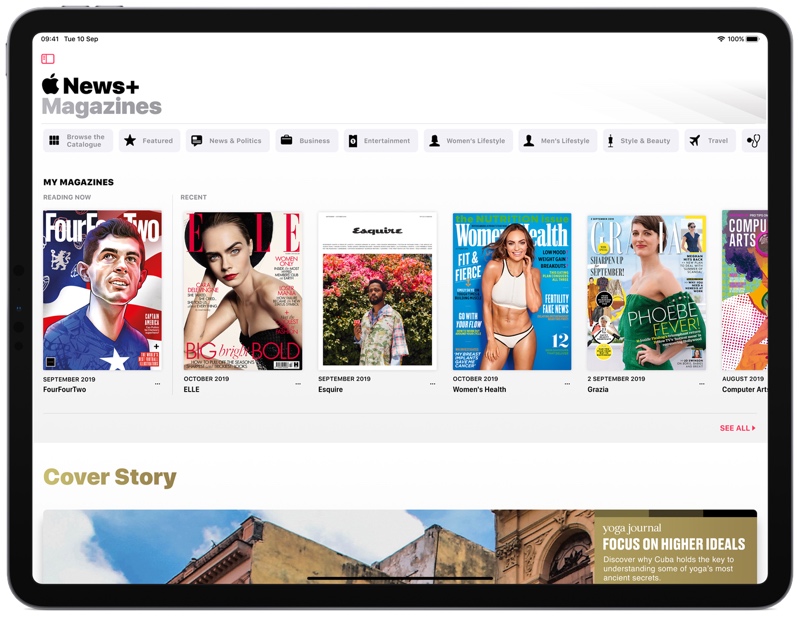Tap the ELLE title under its cover
This screenshot has width=800, height=618.
[191, 389]
